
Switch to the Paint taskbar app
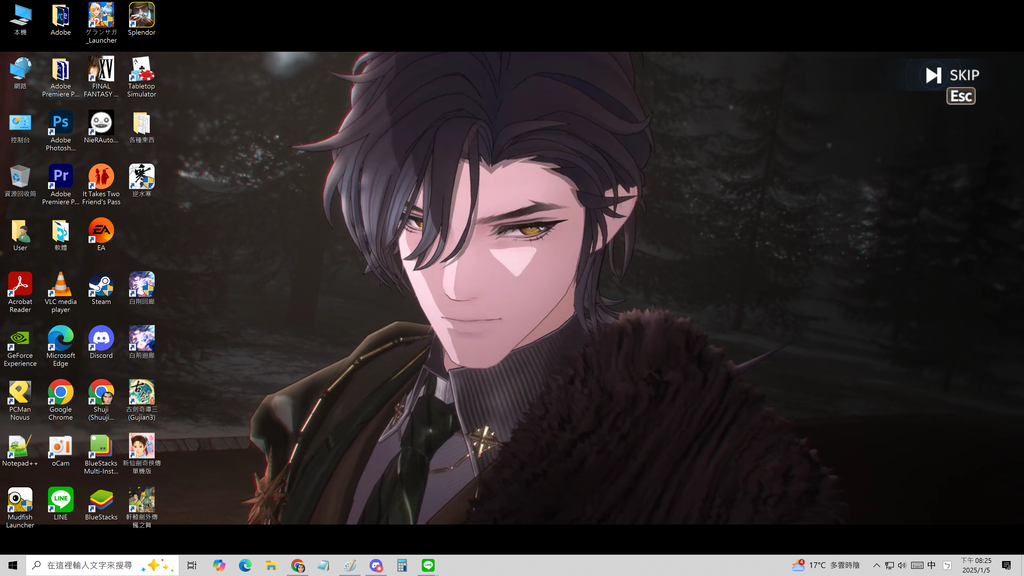[350, 566]
